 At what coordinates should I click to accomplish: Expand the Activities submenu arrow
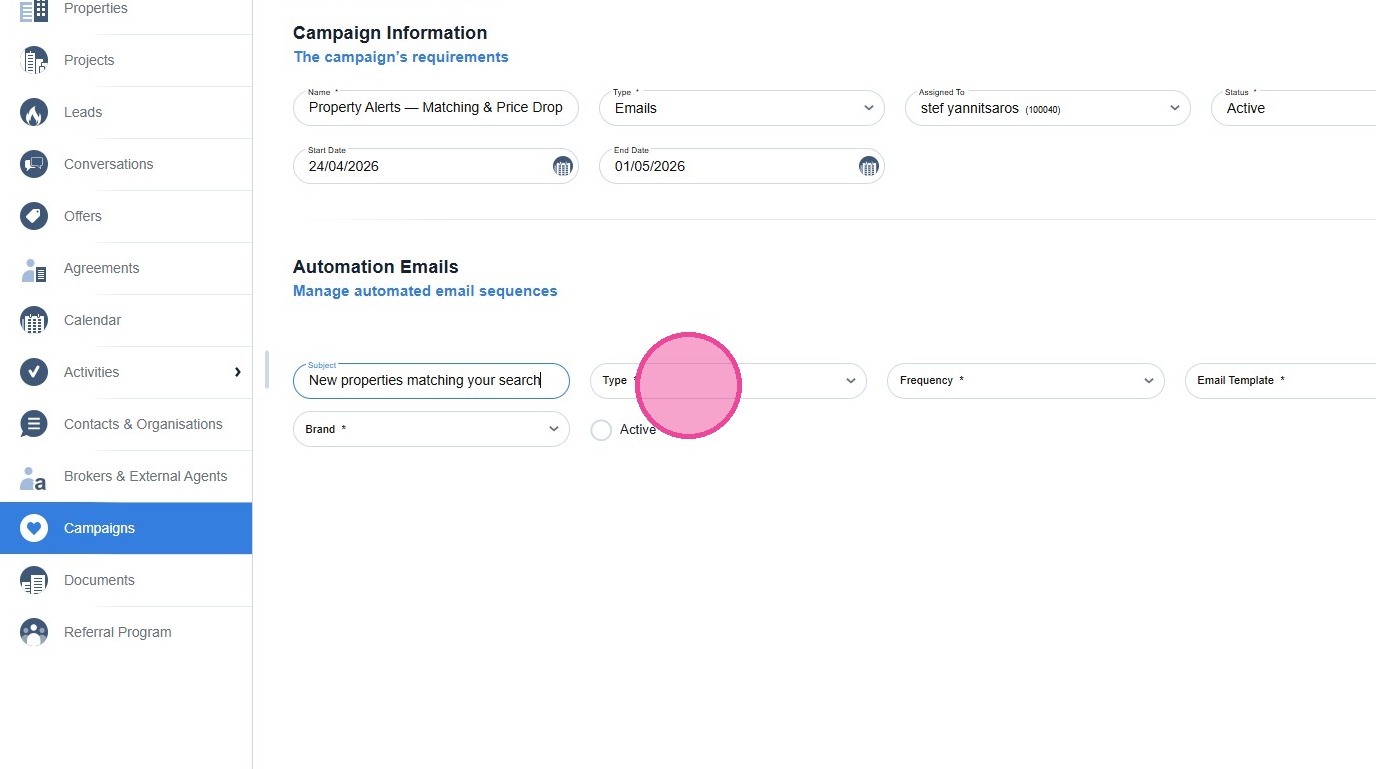[x=238, y=372]
